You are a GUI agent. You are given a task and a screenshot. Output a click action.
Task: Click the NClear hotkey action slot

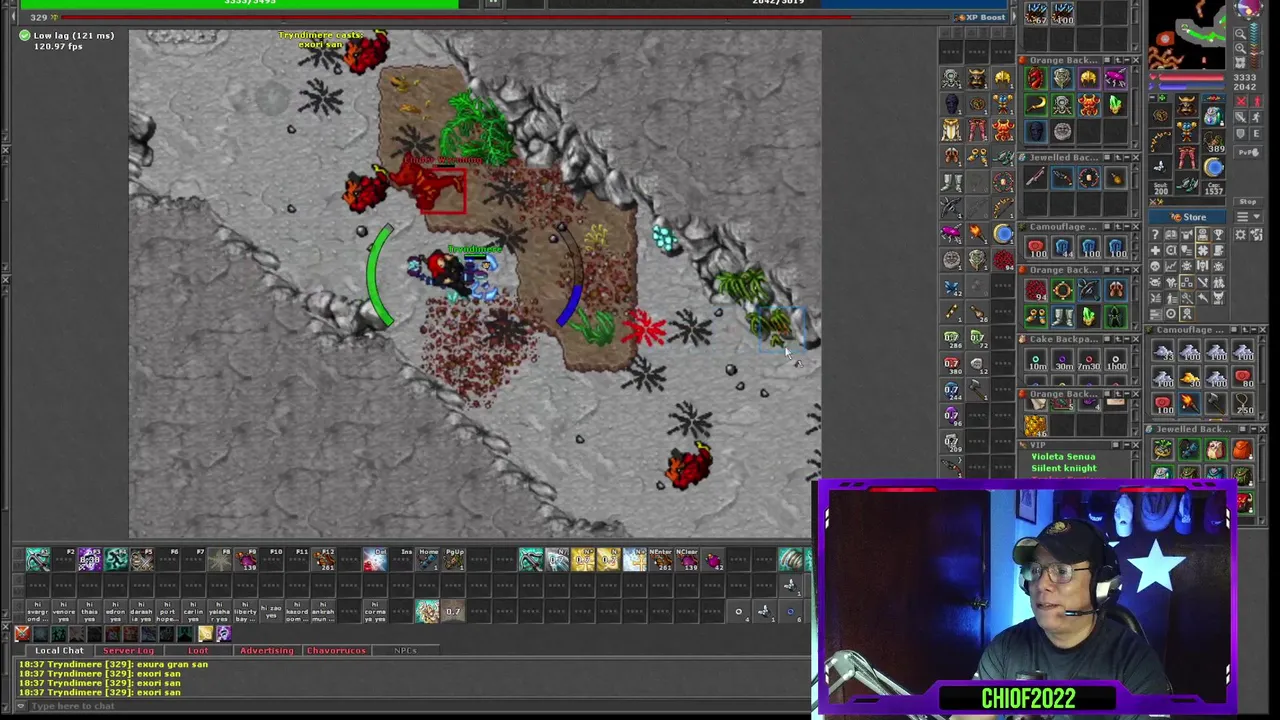tap(687, 559)
